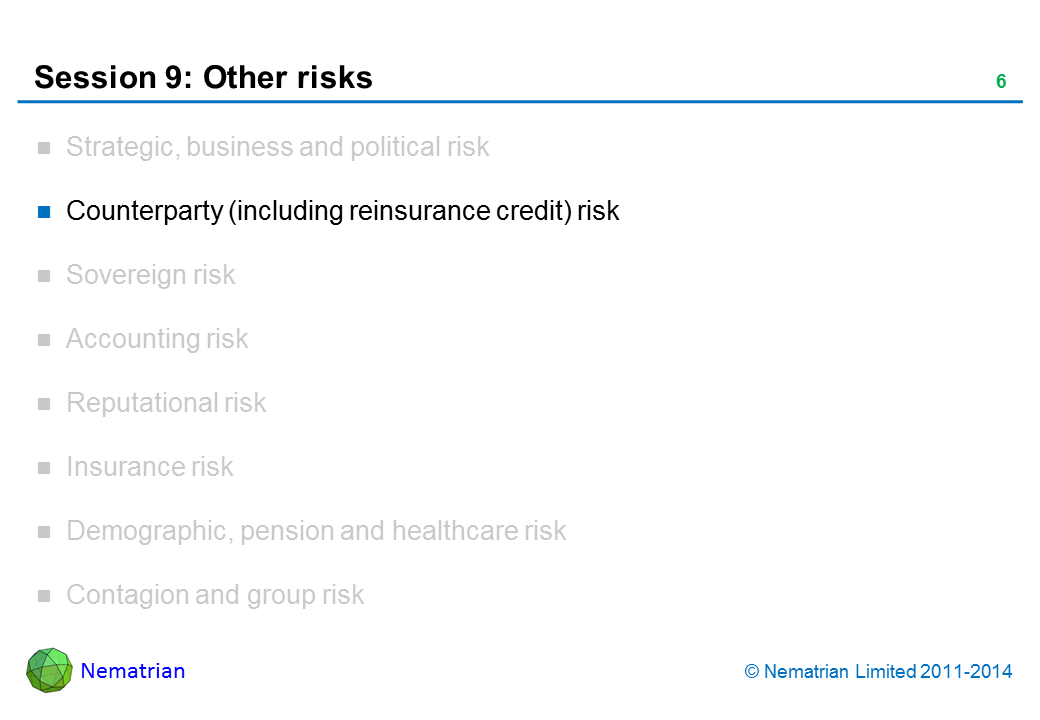Click the bullet beside Strategic, business and political risk
Screen dimensions: 1040x720
point(44,148)
